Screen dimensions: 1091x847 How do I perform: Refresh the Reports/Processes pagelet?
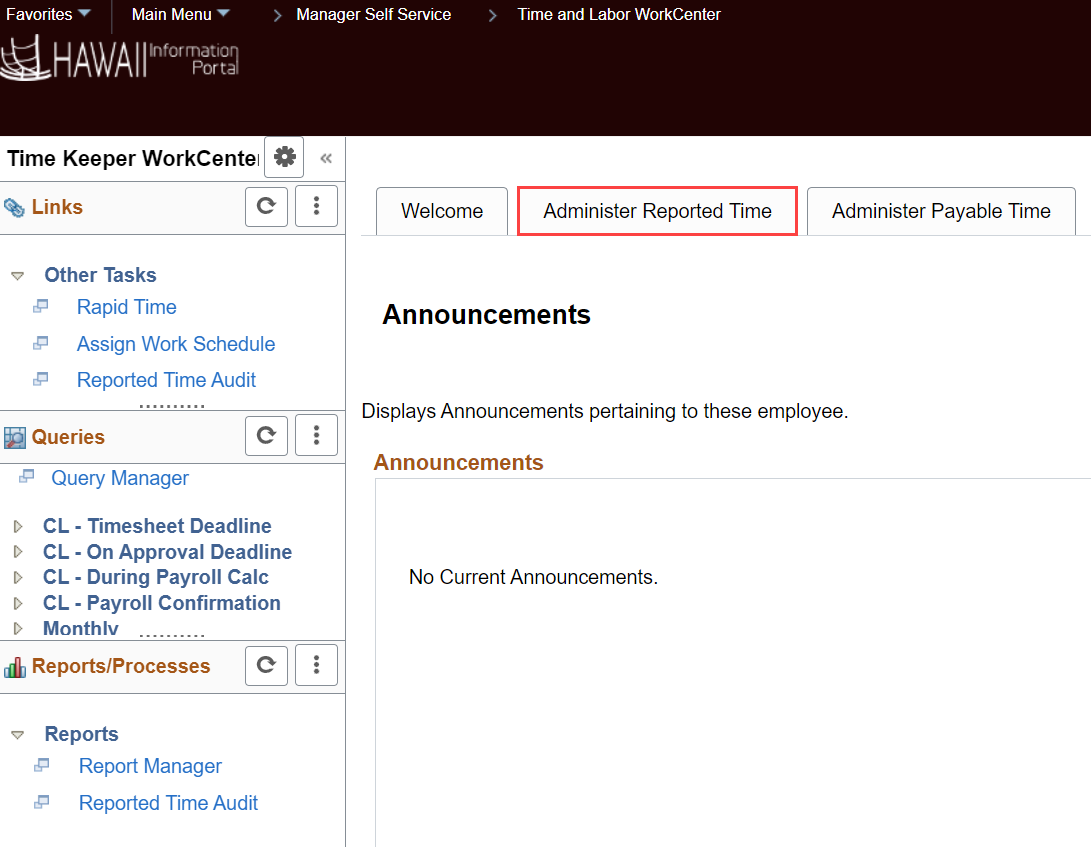click(x=266, y=665)
